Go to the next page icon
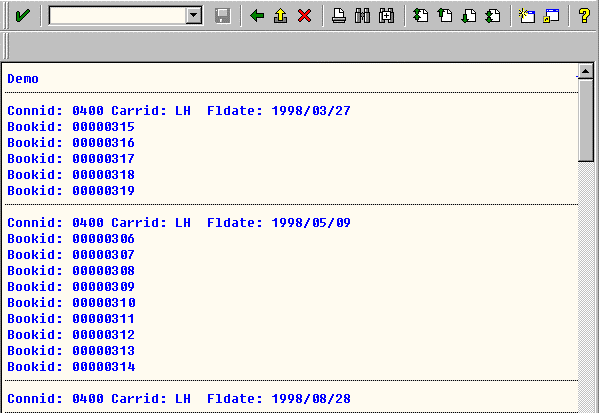 tap(469, 16)
